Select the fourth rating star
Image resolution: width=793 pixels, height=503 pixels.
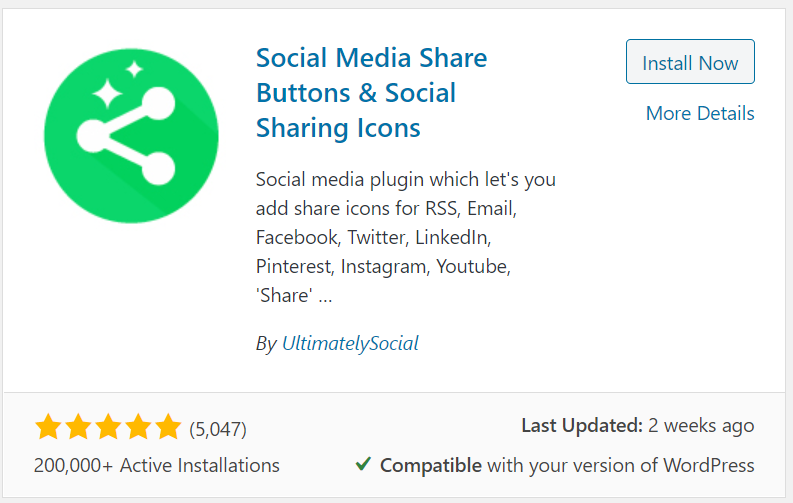138,426
